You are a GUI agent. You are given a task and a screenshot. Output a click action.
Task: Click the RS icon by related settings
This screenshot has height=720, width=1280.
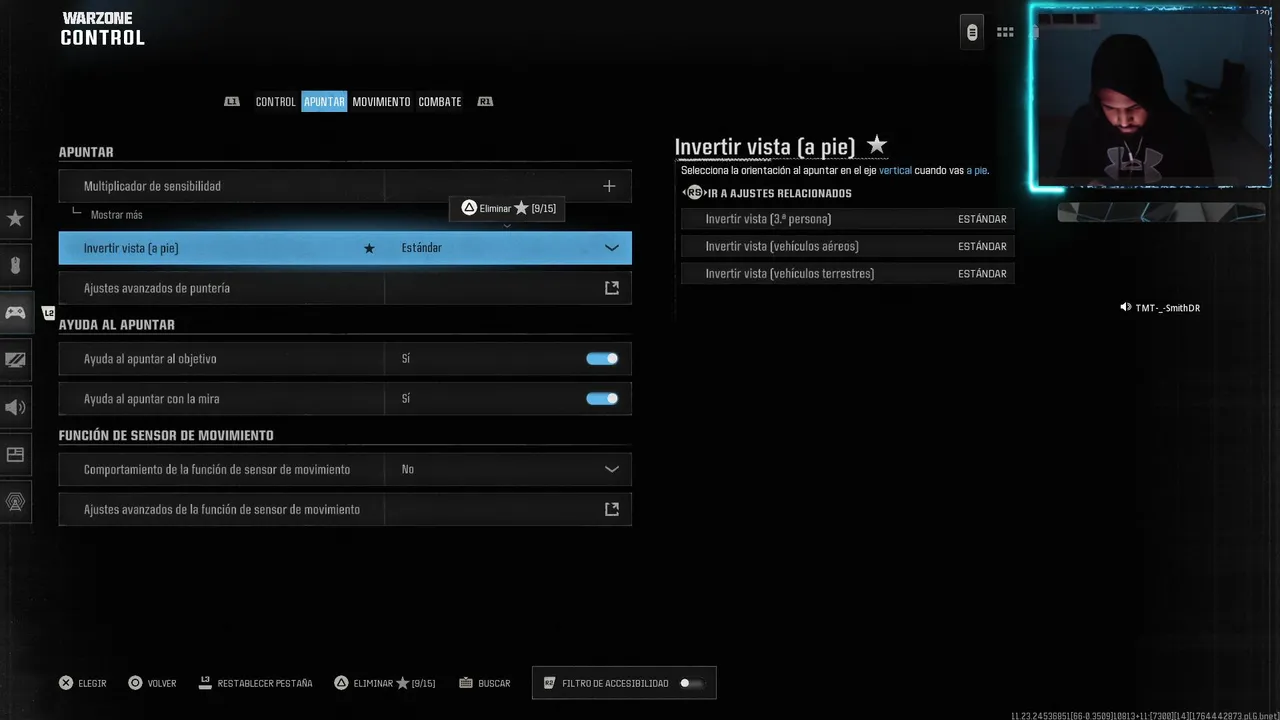[694, 193]
